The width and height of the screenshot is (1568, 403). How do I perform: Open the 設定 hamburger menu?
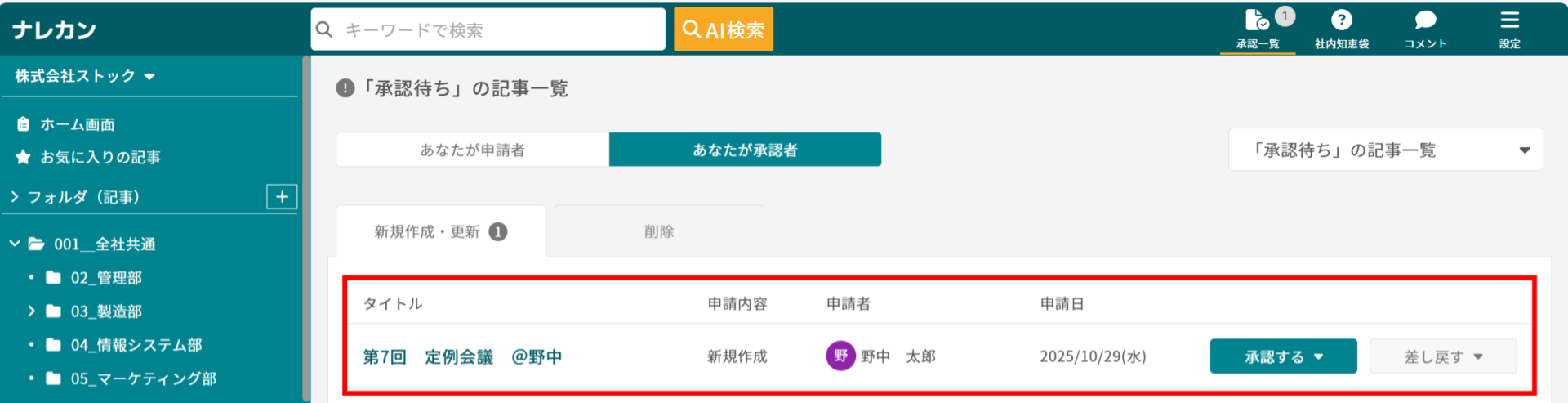(x=1509, y=20)
